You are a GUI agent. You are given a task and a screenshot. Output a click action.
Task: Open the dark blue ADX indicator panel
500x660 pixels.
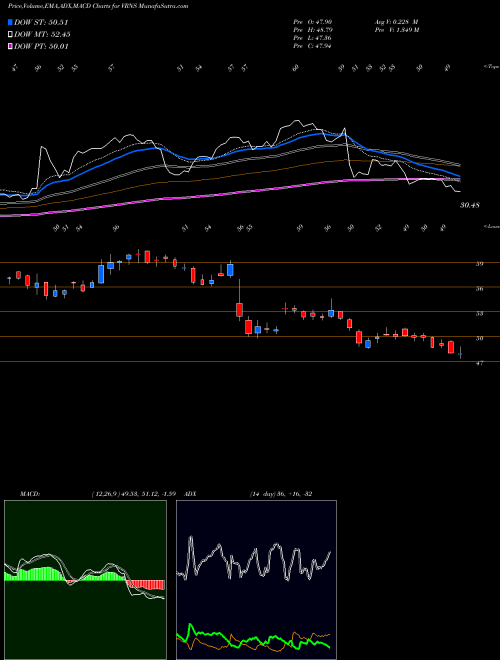pos(256,580)
